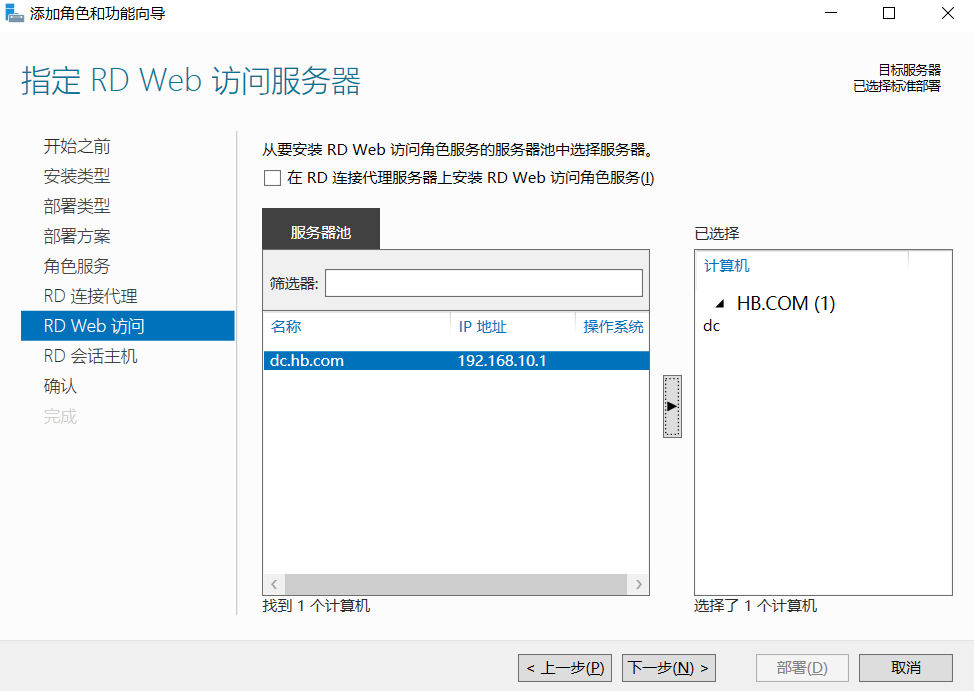The width and height of the screenshot is (974, 691).
Task: Select the dc.hb.com server row
Action: [456, 360]
